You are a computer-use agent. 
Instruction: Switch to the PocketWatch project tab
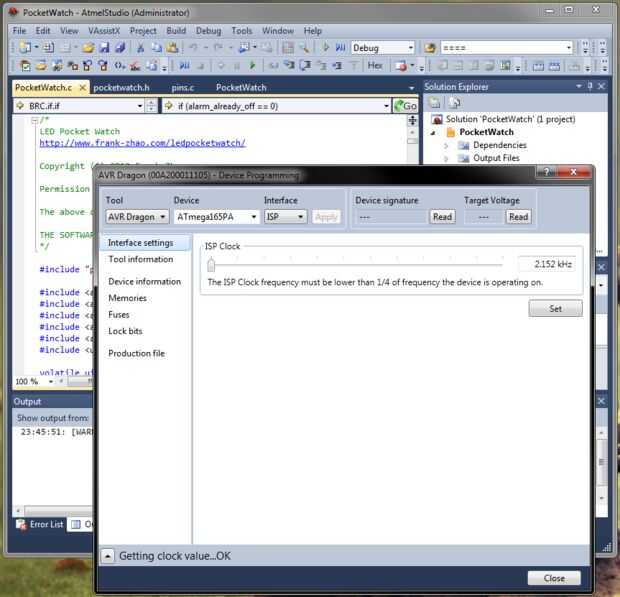coord(241,88)
